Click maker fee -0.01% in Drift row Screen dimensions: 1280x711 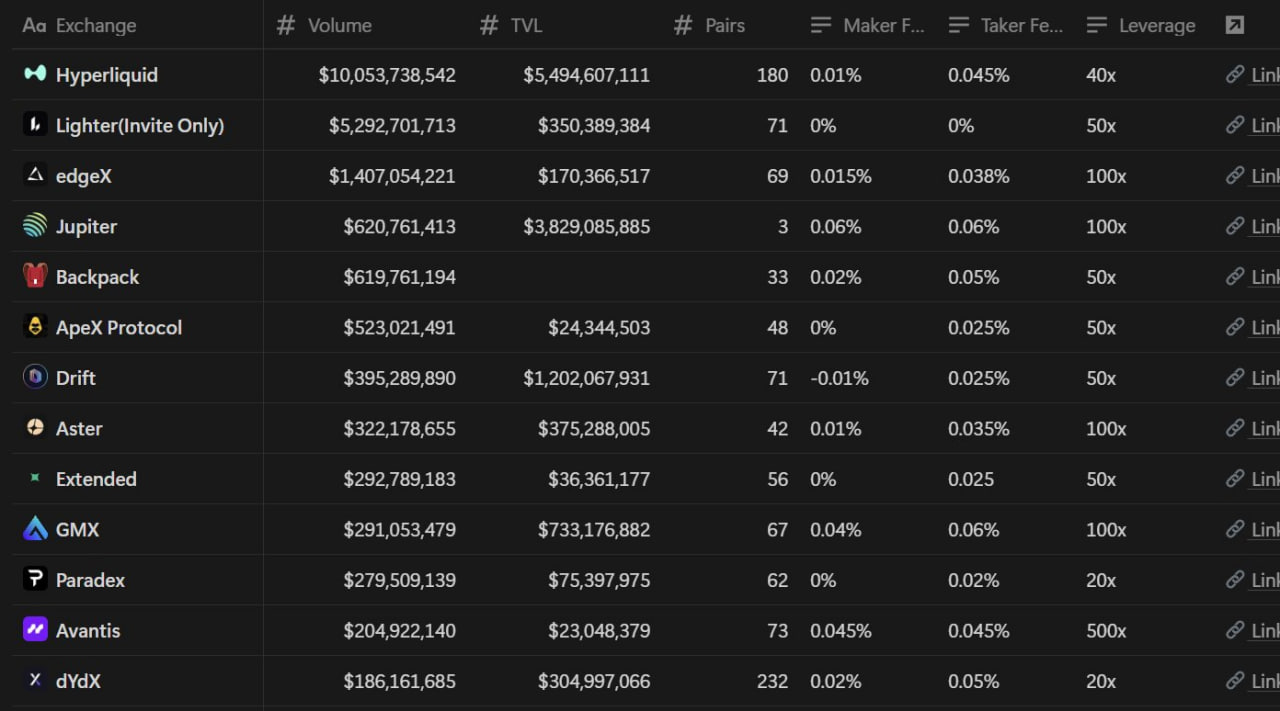click(x=839, y=378)
